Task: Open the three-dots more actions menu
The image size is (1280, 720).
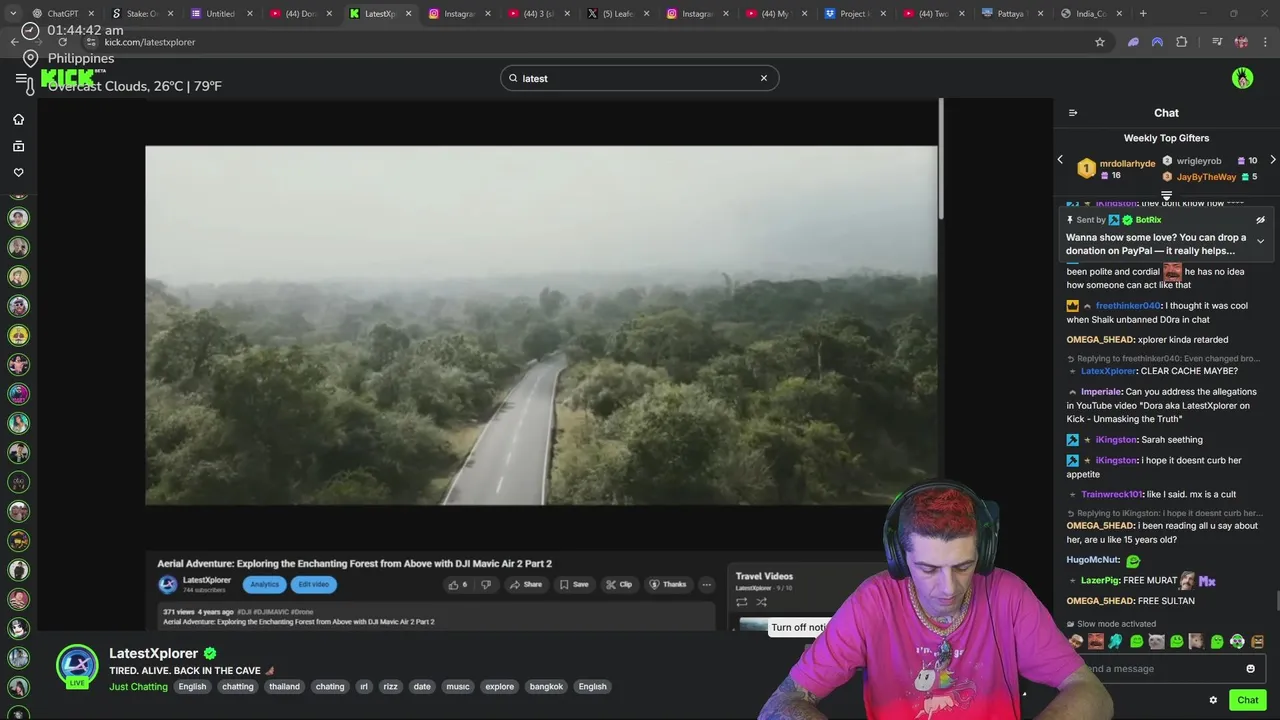Action: click(x=706, y=585)
